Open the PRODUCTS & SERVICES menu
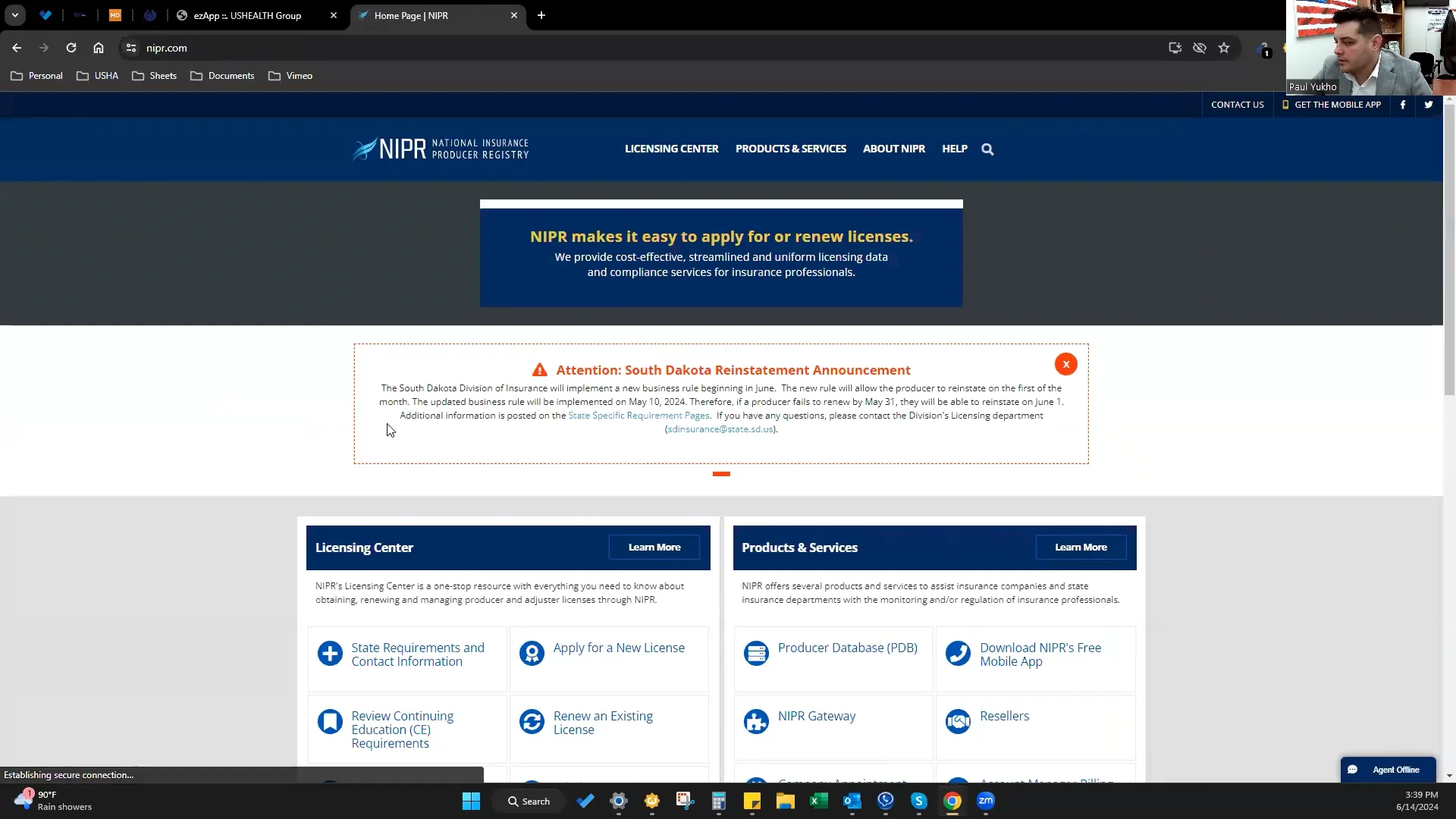 (x=790, y=149)
